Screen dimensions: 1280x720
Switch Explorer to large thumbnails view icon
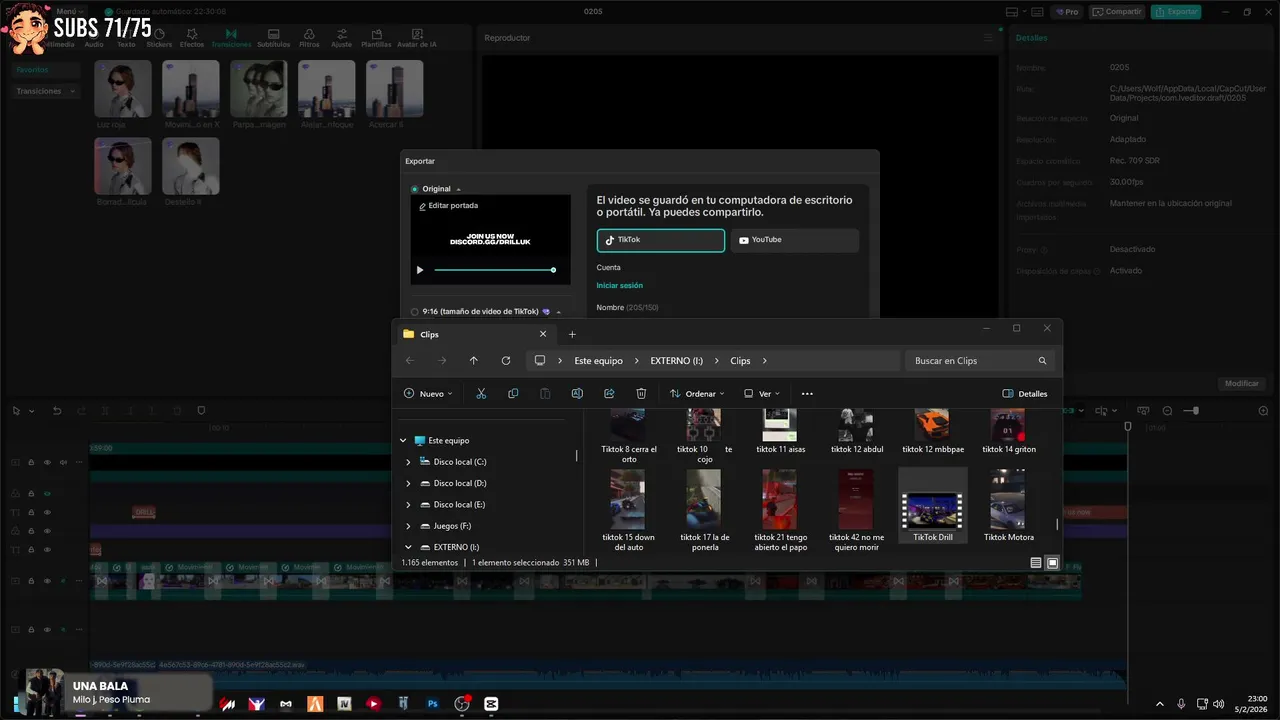pos(1052,563)
